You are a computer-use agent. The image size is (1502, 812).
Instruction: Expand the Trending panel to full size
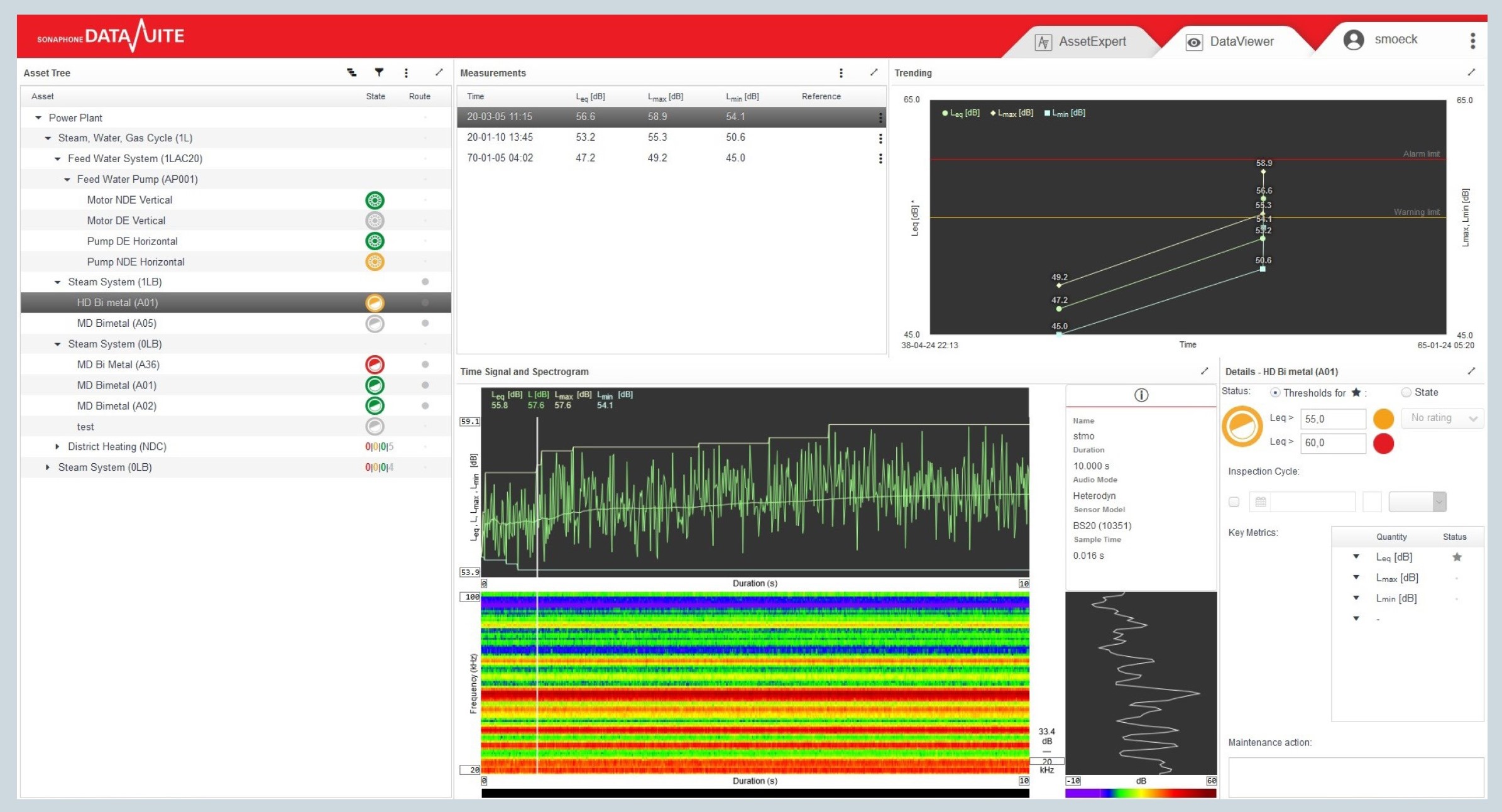tap(1471, 73)
